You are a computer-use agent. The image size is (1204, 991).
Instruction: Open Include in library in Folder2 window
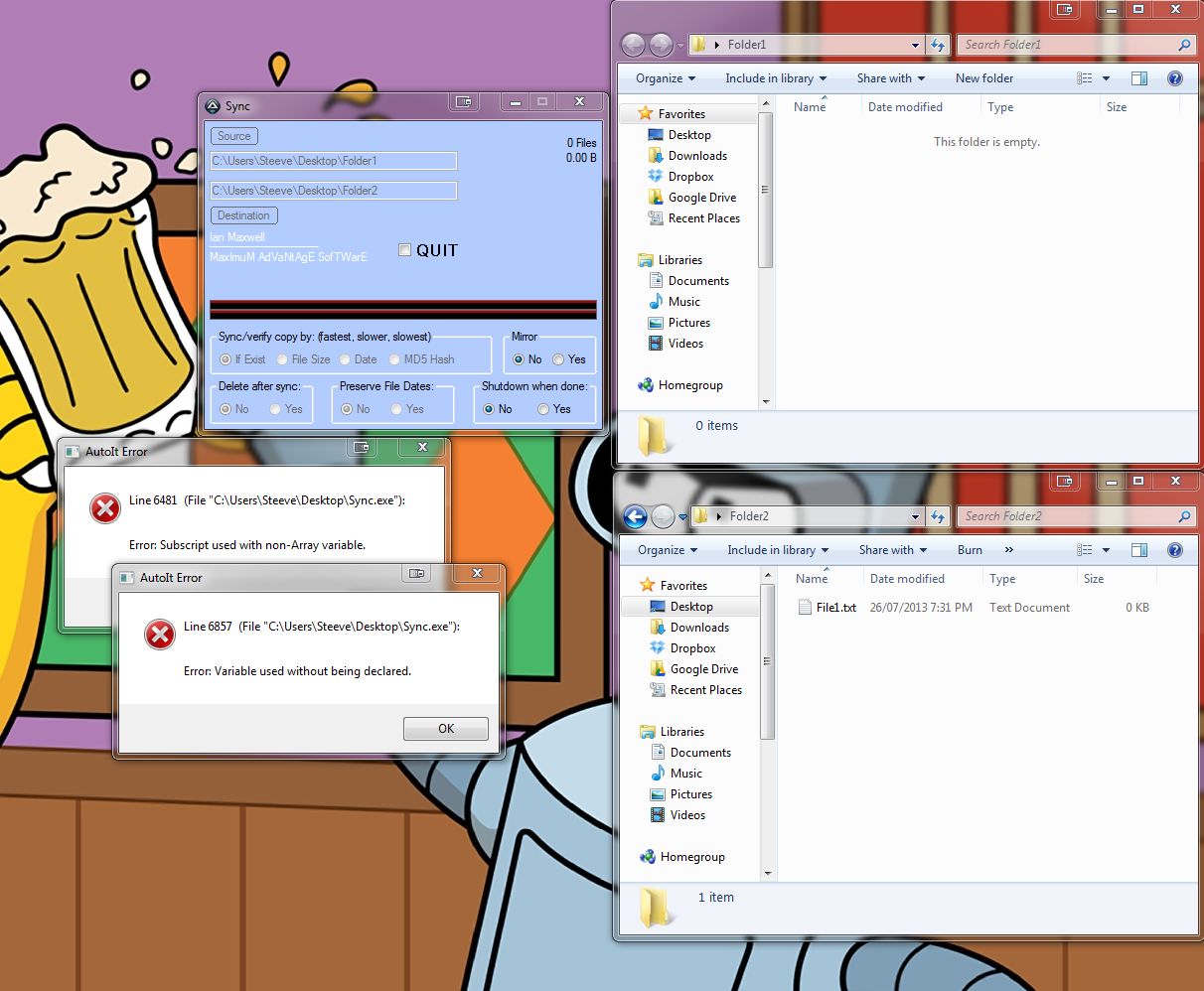pyautogui.click(x=778, y=550)
